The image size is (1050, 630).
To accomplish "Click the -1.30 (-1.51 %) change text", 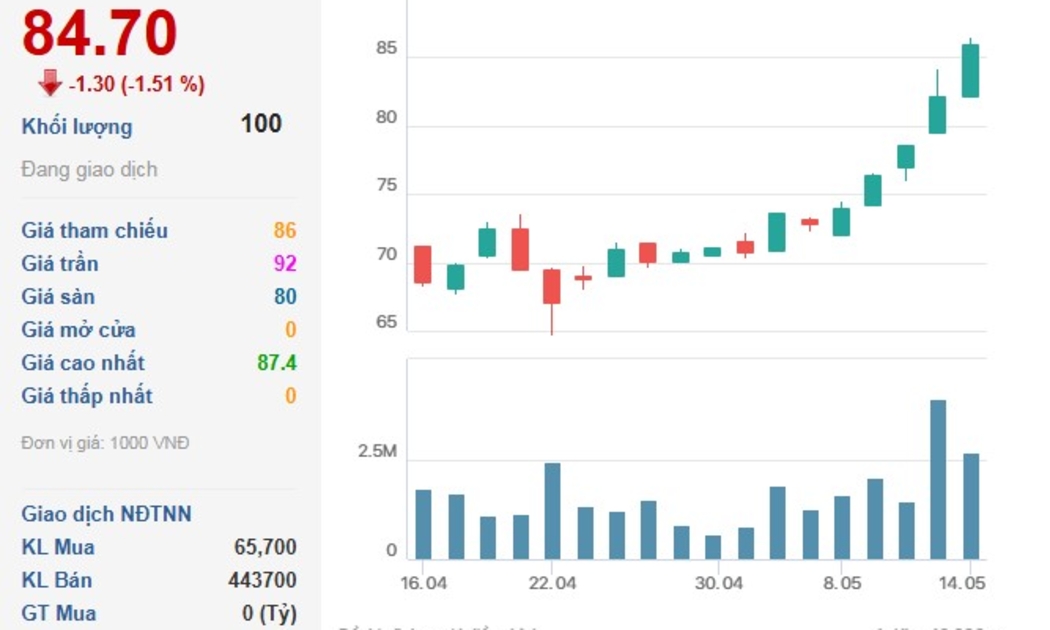I will point(137,85).
